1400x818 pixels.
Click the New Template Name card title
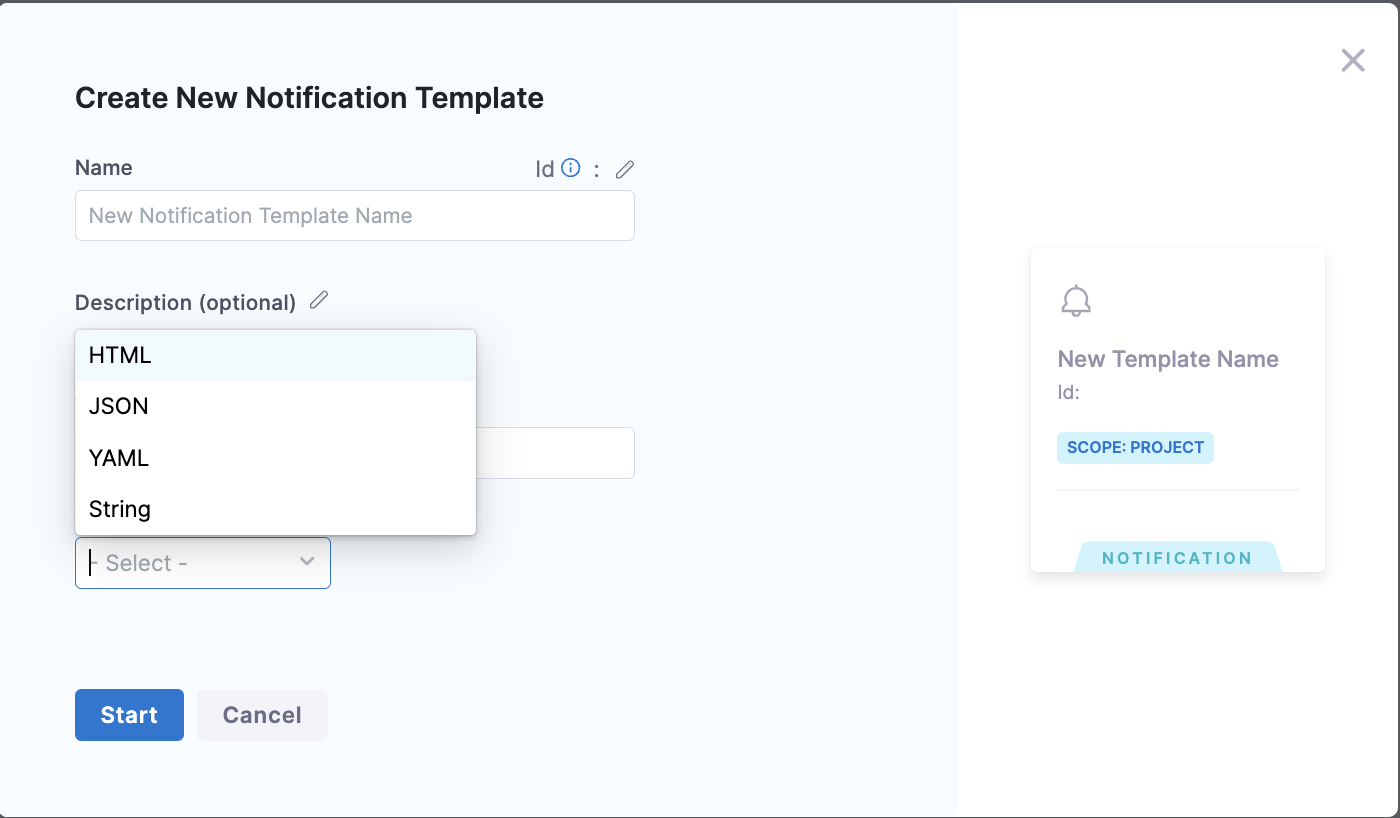point(1168,360)
